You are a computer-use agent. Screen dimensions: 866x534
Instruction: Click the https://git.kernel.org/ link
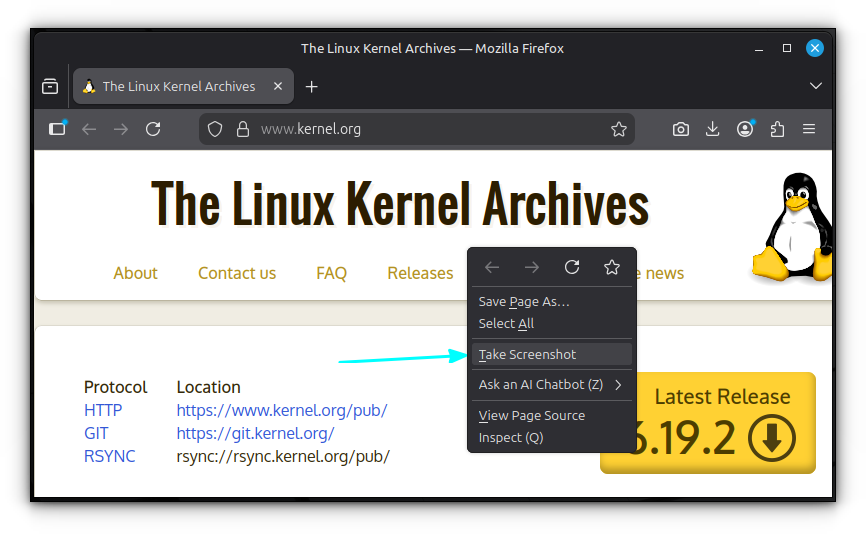click(255, 433)
